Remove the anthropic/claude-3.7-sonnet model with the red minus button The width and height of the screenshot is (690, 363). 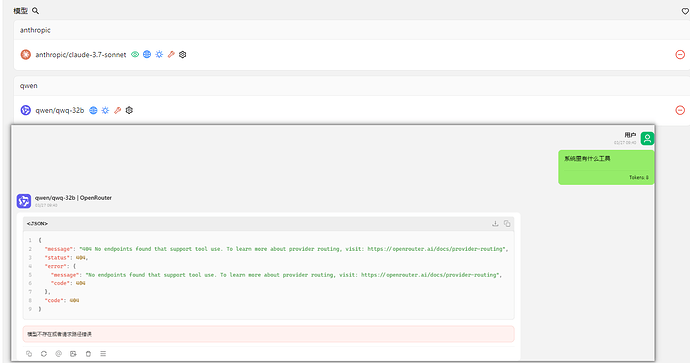pyautogui.click(x=680, y=55)
